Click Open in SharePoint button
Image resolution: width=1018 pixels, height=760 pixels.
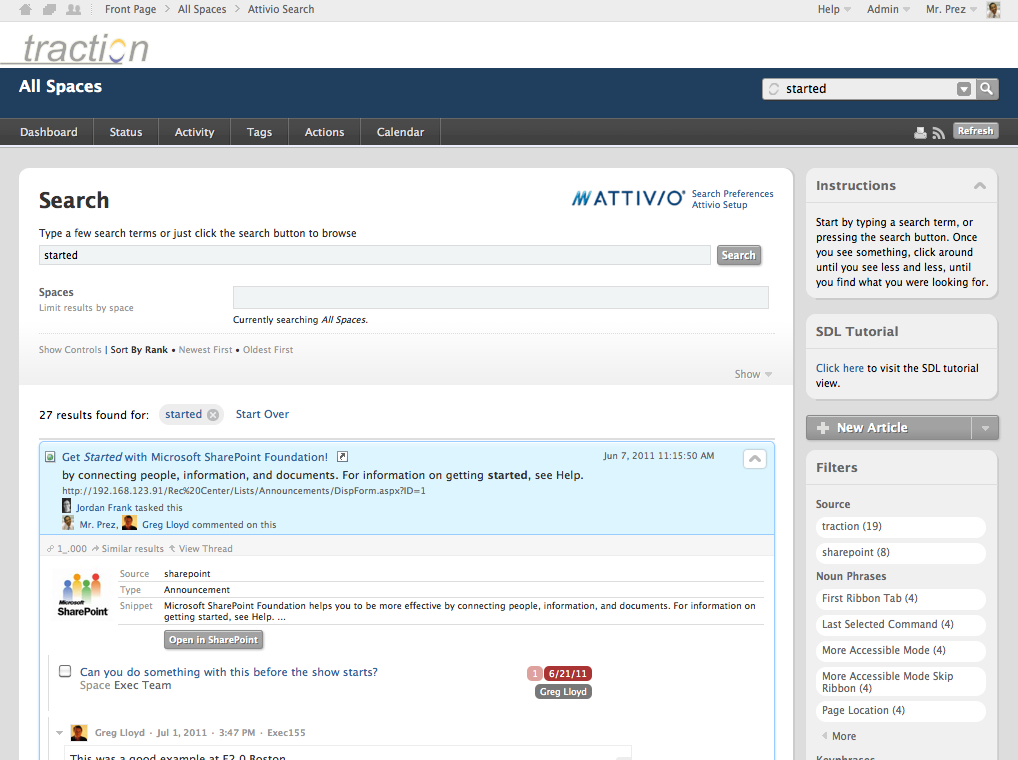[214, 640]
